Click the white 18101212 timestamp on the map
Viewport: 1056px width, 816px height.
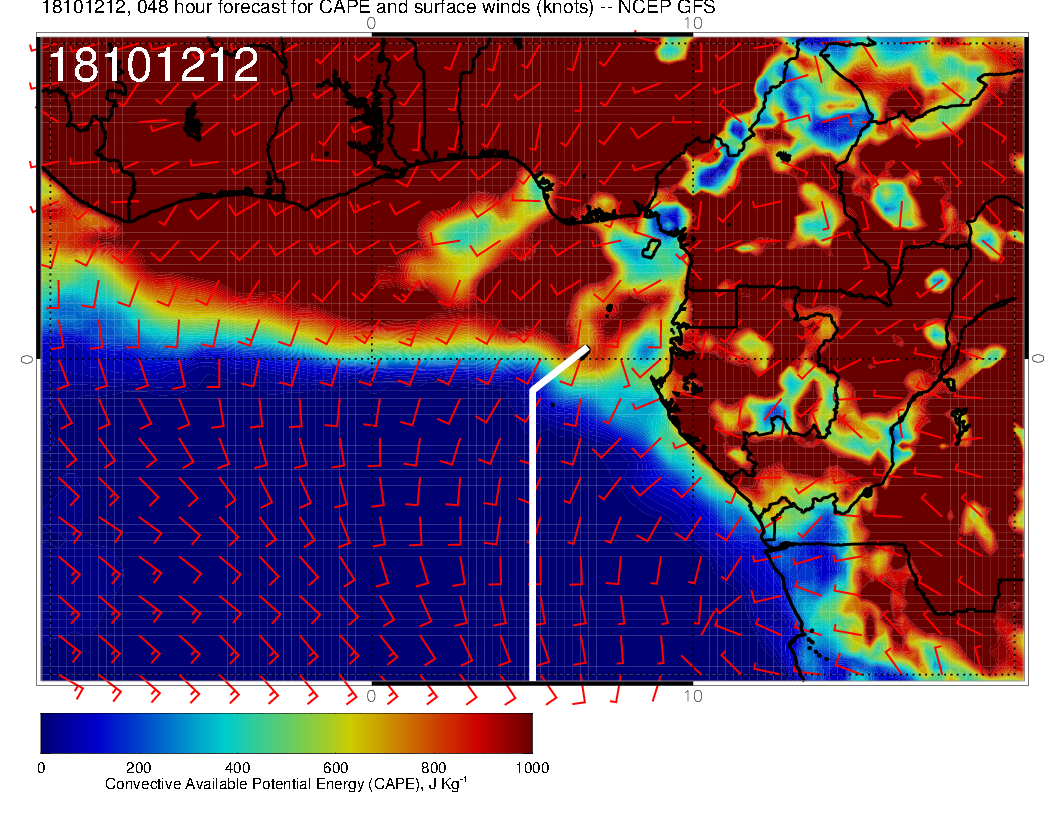click(x=154, y=65)
